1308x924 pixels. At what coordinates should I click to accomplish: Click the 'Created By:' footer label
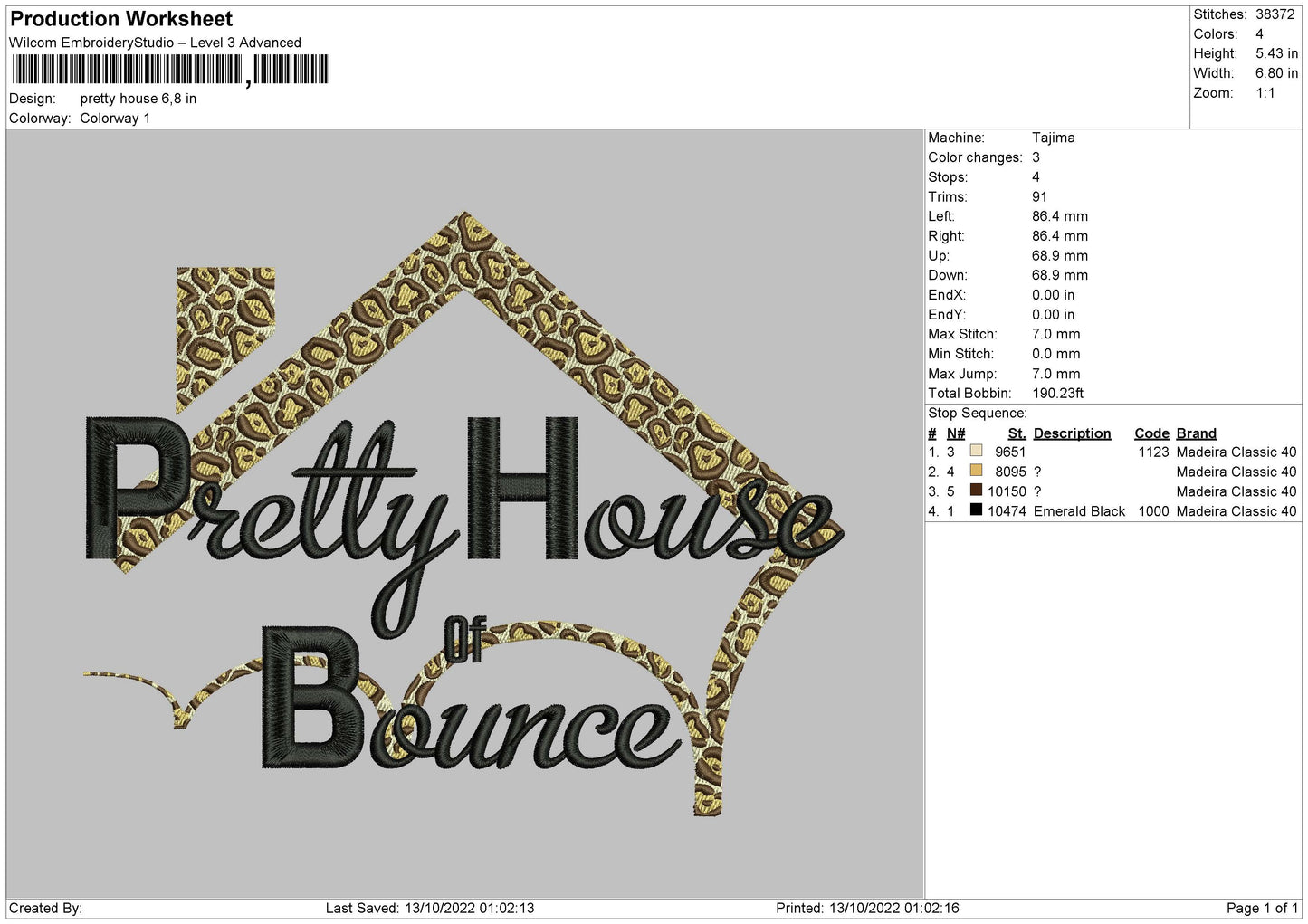click(x=45, y=909)
